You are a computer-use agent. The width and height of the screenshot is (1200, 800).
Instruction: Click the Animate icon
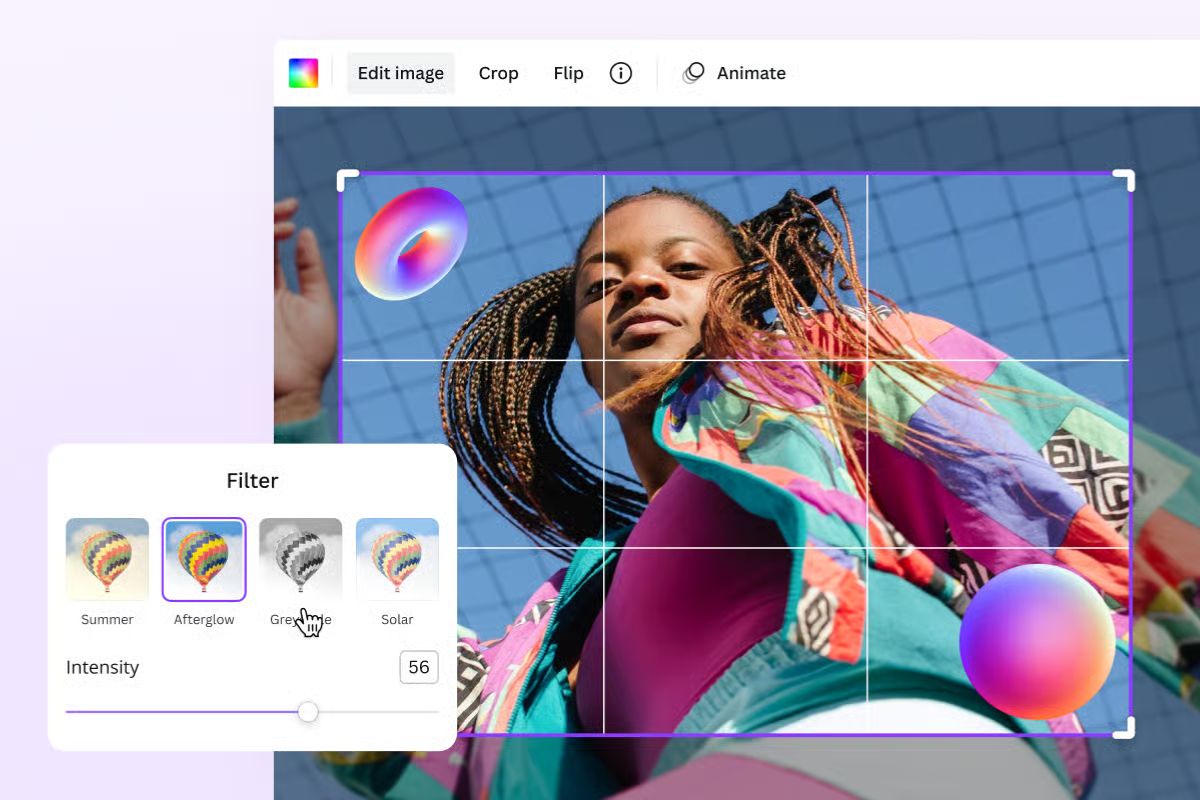click(692, 72)
